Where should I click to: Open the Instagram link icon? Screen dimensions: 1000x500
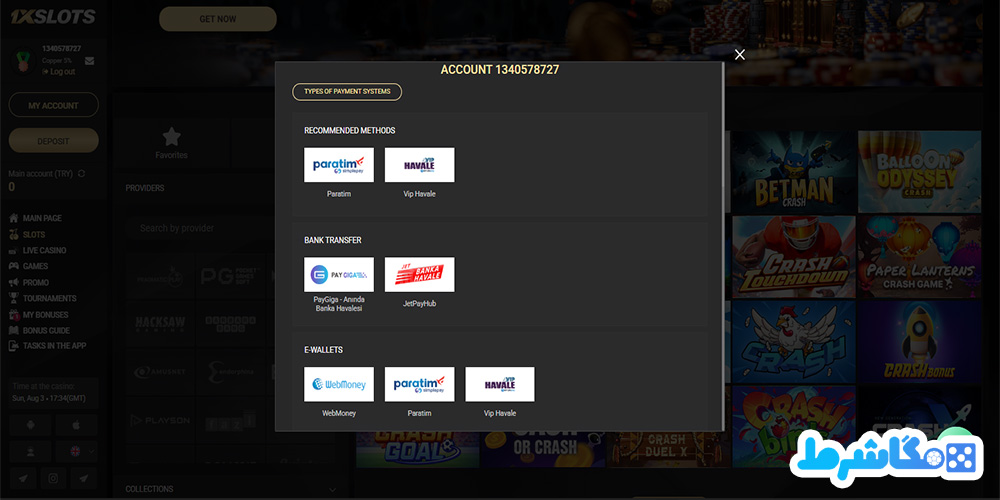pyautogui.click(x=54, y=478)
